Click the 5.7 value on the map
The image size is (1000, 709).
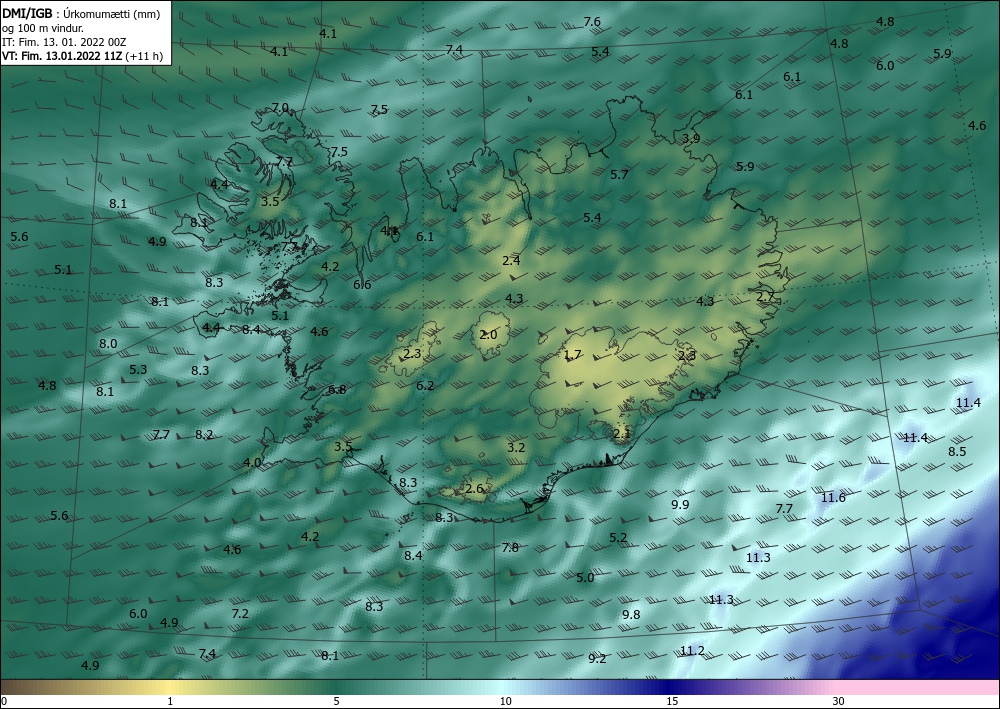click(x=619, y=174)
